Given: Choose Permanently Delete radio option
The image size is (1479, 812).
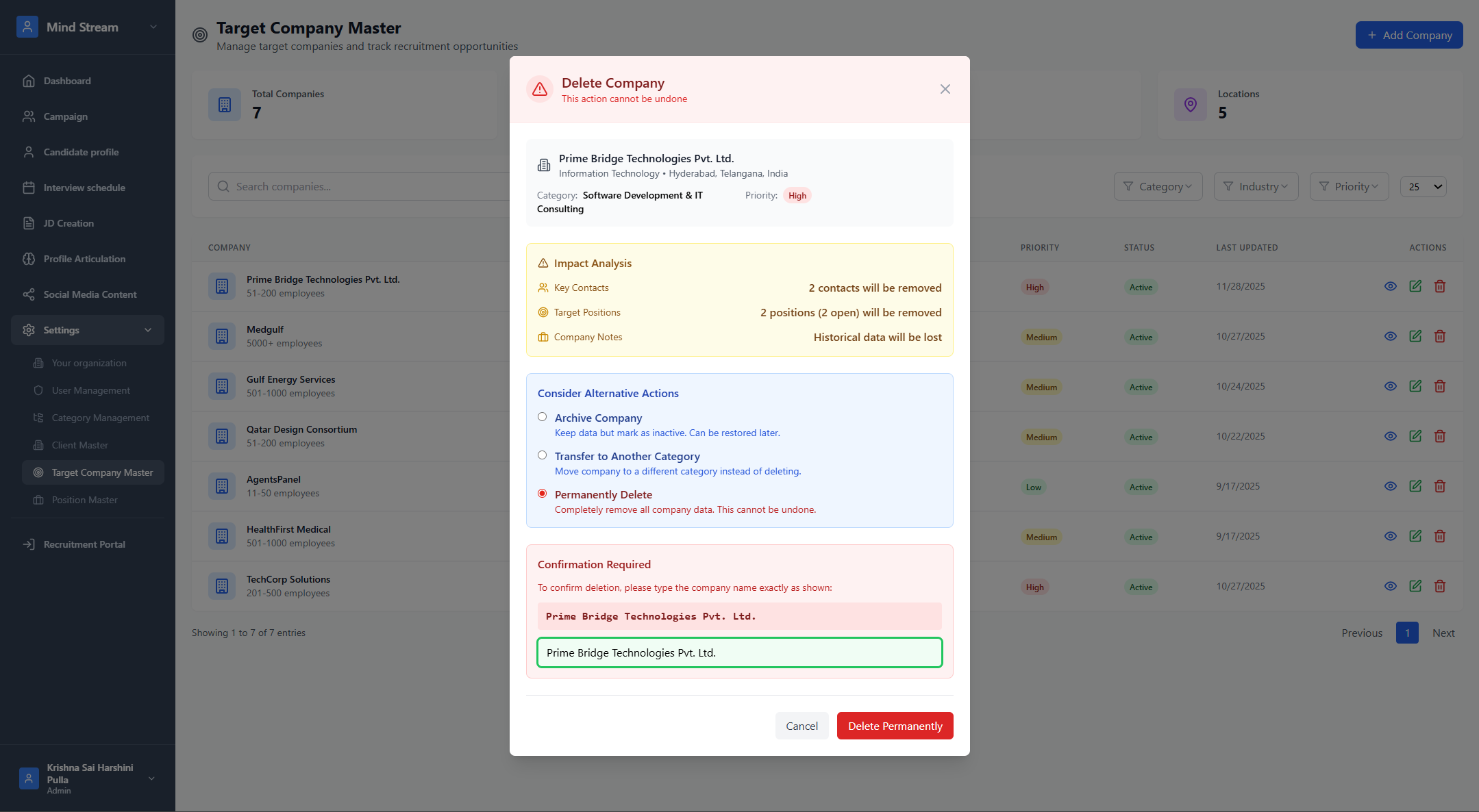Looking at the screenshot, I should click(x=542, y=494).
